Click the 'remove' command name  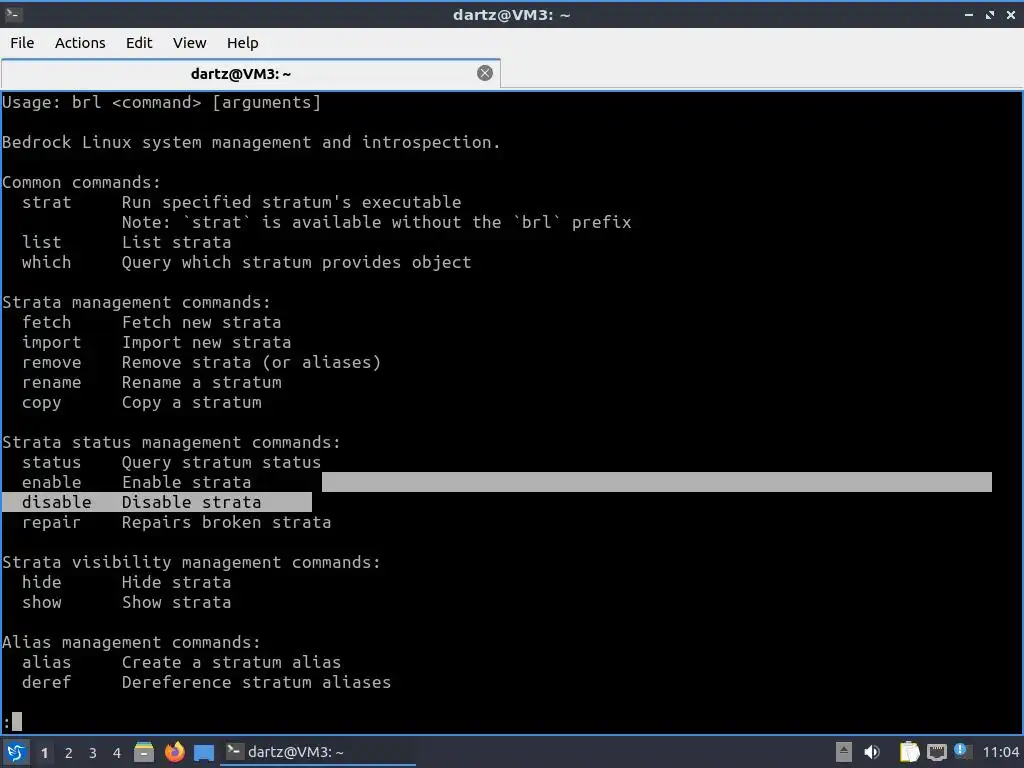coord(52,362)
